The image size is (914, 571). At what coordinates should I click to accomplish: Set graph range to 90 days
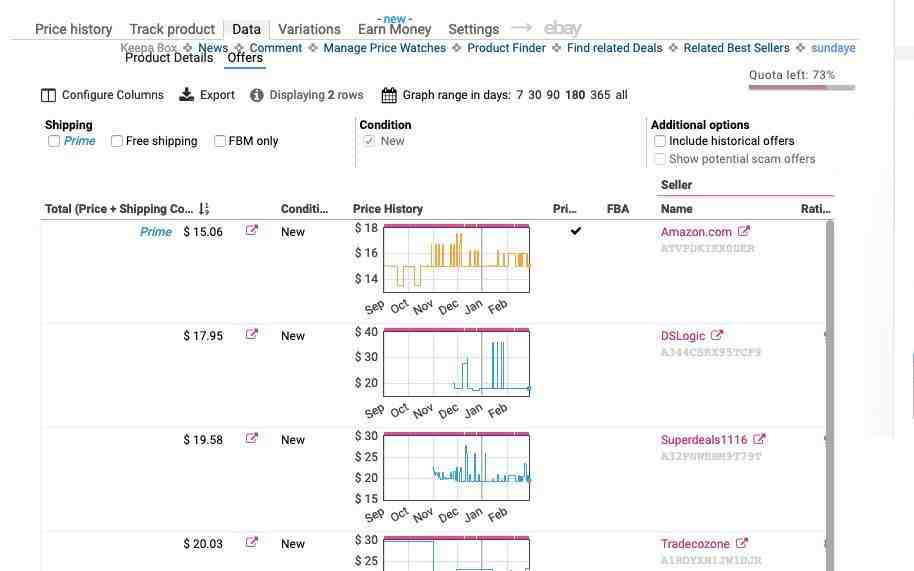point(553,95)
